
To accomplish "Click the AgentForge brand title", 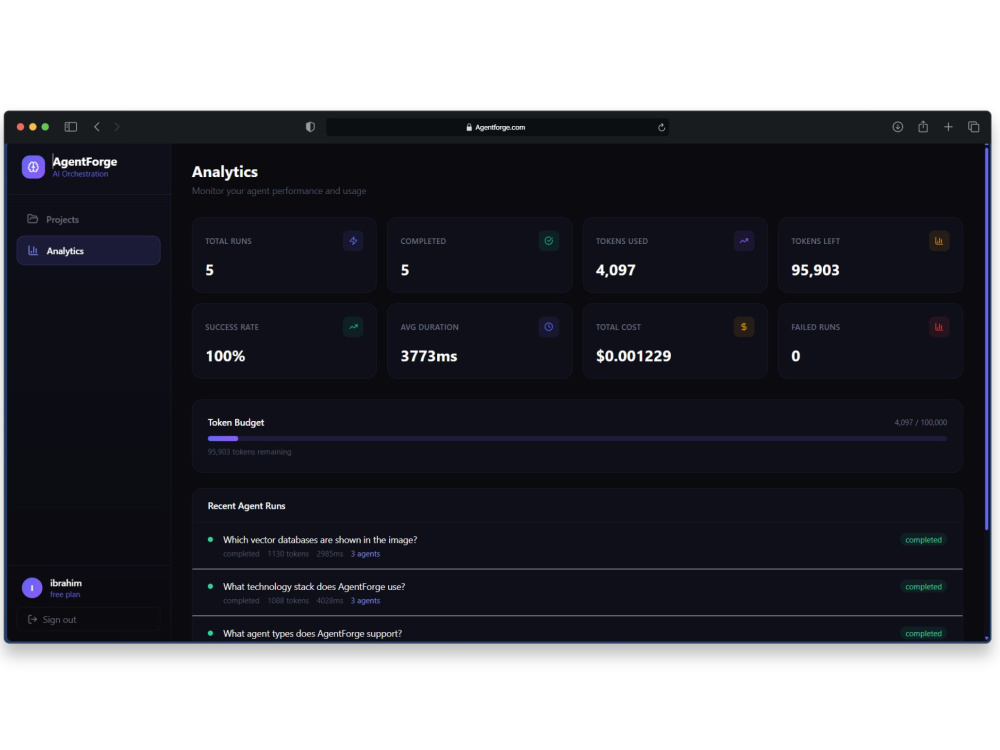I will 85,162.
